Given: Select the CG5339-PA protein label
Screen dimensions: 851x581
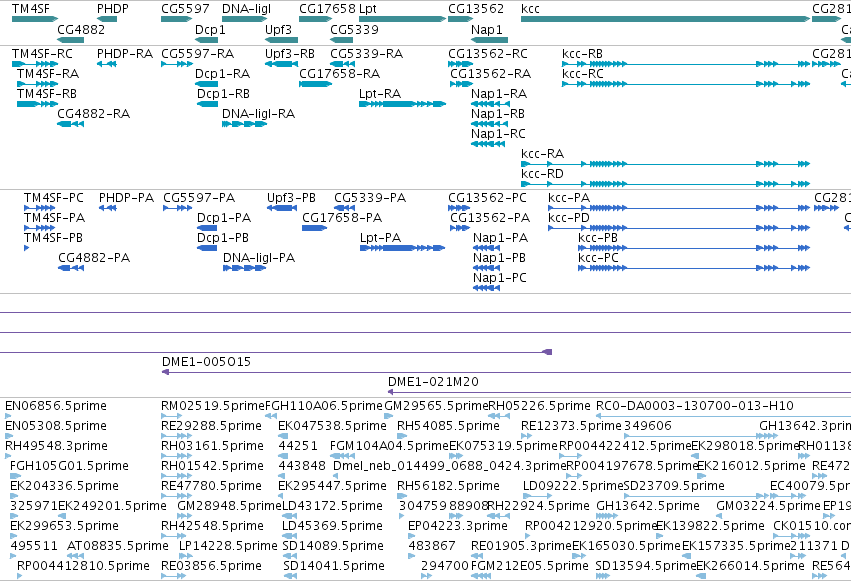Looking at the screenshot, I should click(370, 198).
